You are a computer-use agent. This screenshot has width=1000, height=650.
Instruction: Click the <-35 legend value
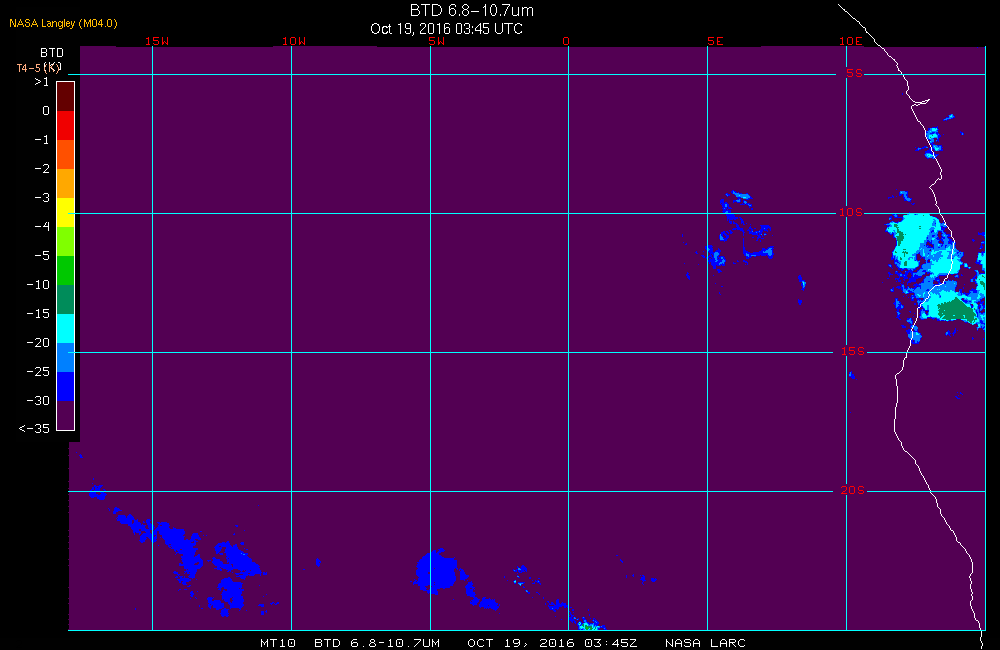pyautogui.click(x=34, y=429)
